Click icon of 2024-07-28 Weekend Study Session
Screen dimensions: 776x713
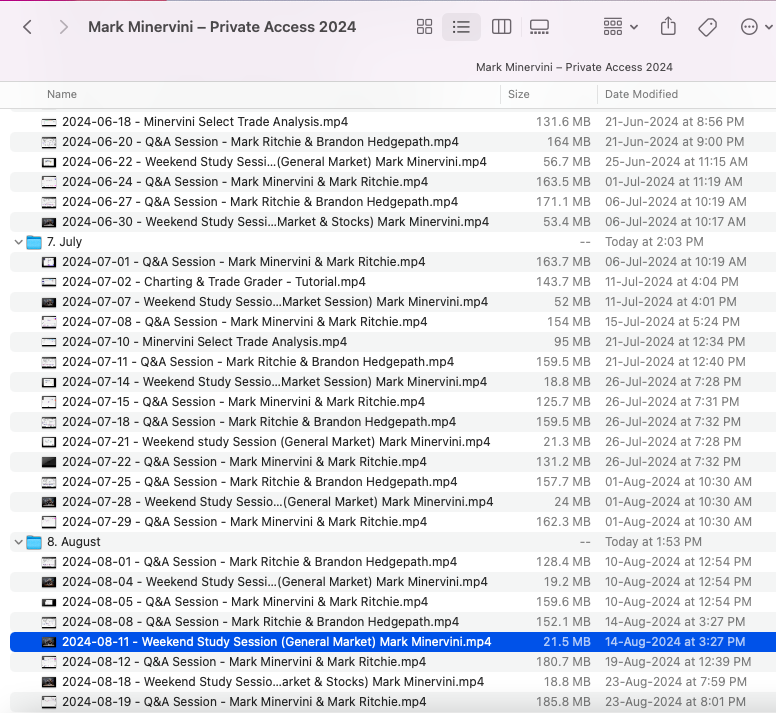[48, 502]
